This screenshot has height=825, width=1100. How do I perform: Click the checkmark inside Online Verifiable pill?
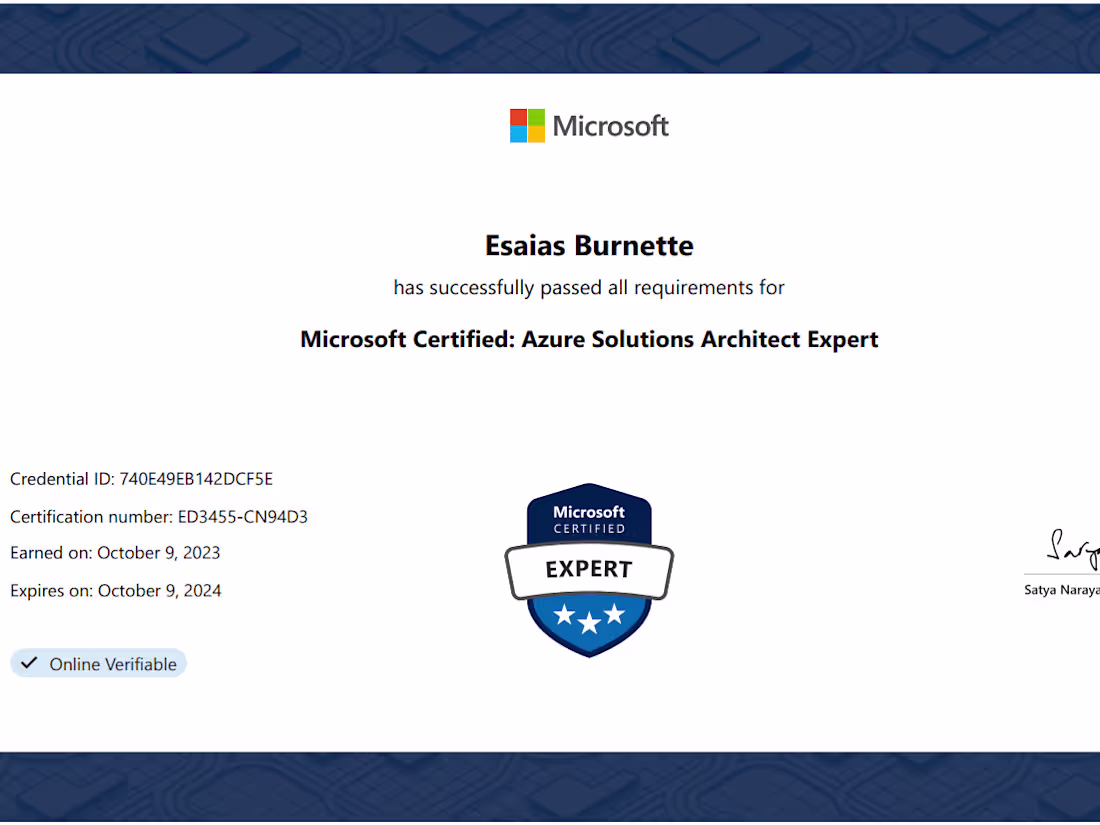[x=30, y=662]
